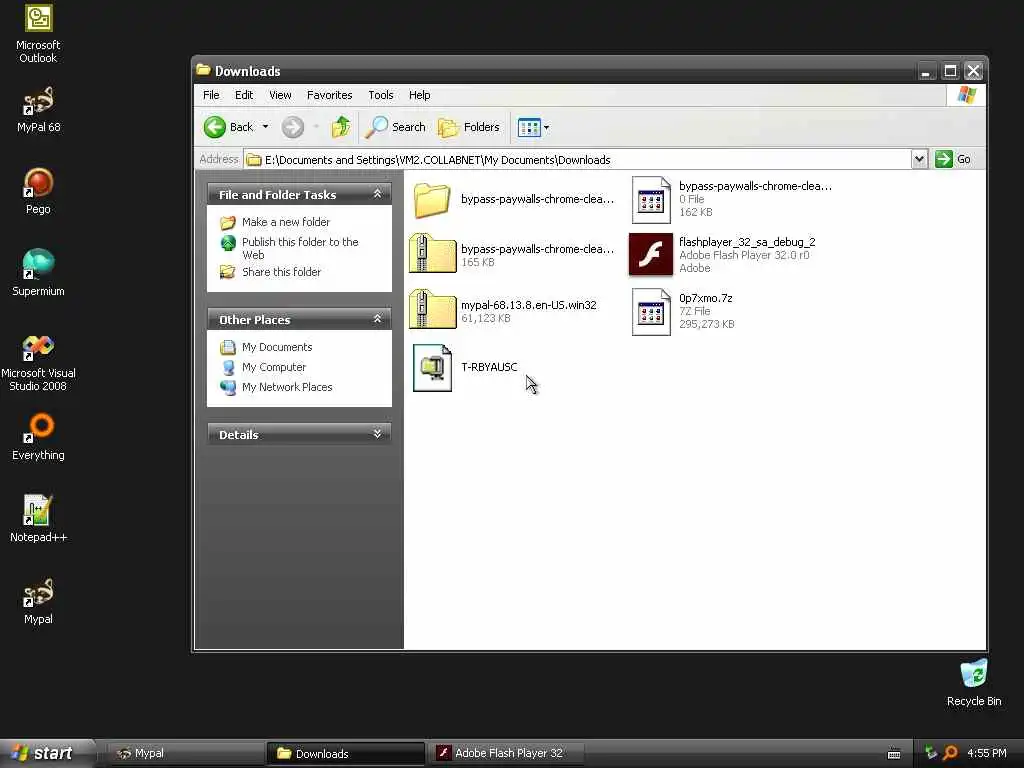The width and height of the screenshot is (1024, 768).
Task: Open the Favorites menu
Action: pos(329,95)
